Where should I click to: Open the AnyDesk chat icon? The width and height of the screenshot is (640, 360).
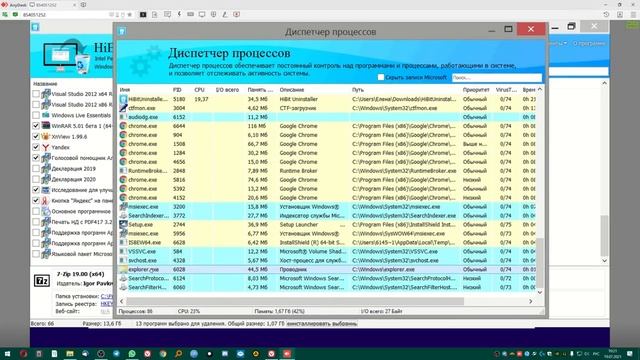(x=167, y=14)
